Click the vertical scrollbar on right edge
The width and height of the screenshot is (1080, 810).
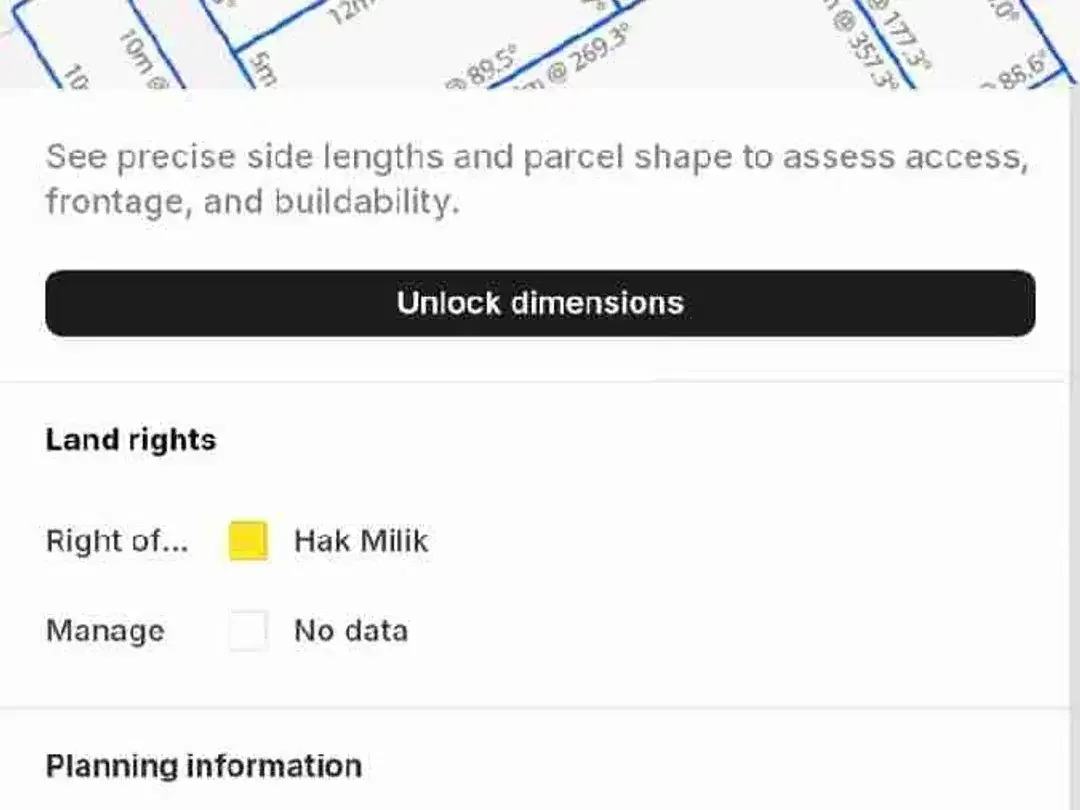(1075, 448)
